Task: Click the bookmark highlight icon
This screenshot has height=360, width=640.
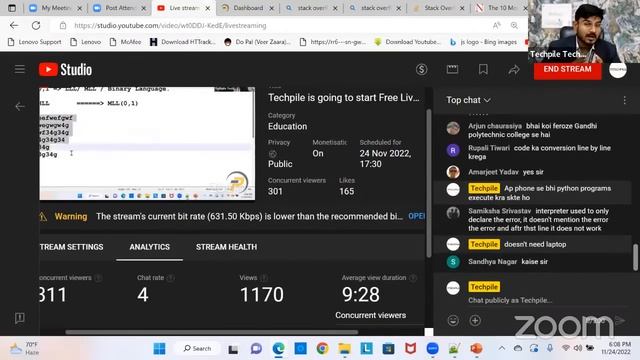Action: [x=483, y=69]
